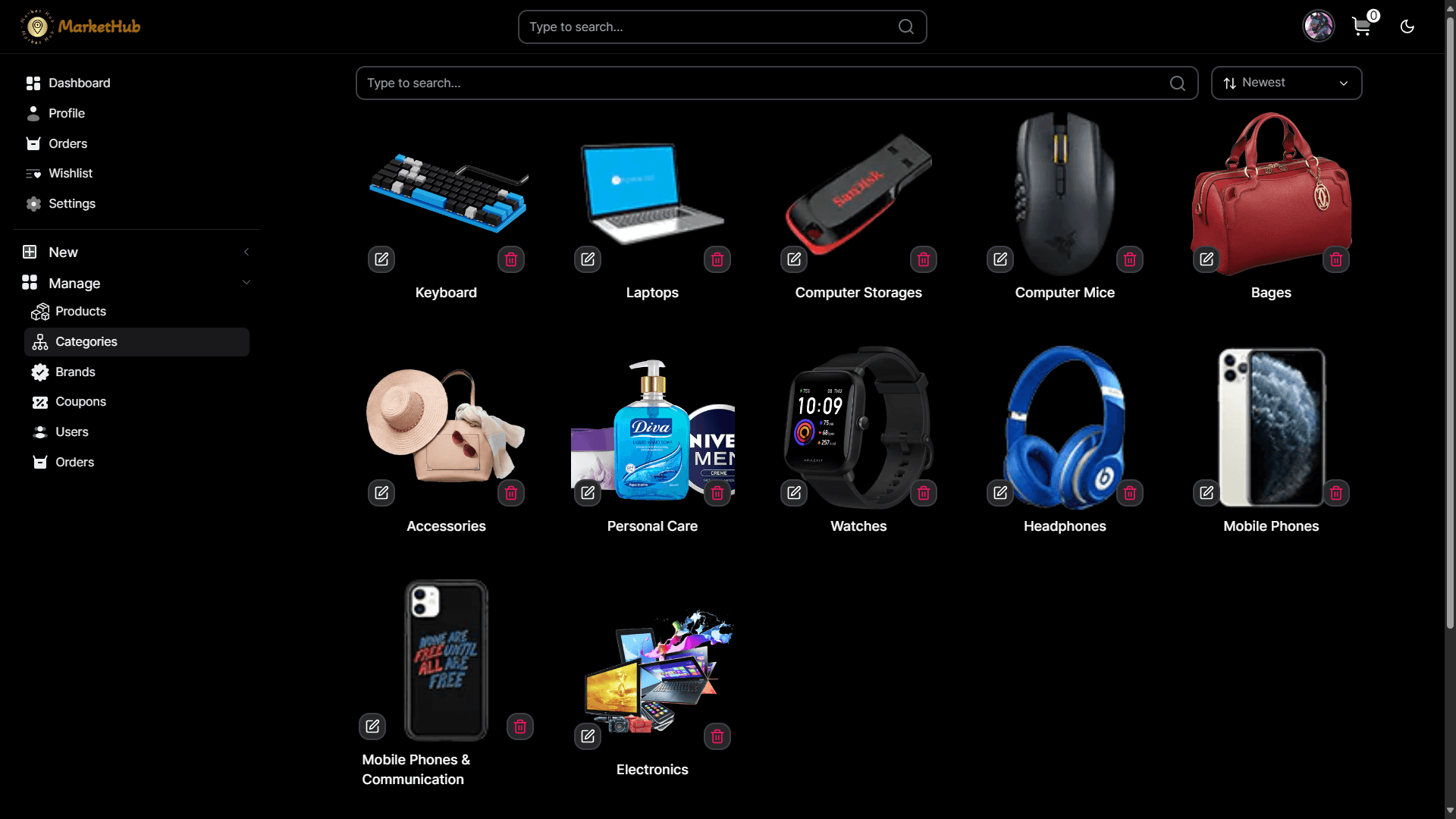
Task: Click trash icon on Headphones category
Action: point(1130,493)
